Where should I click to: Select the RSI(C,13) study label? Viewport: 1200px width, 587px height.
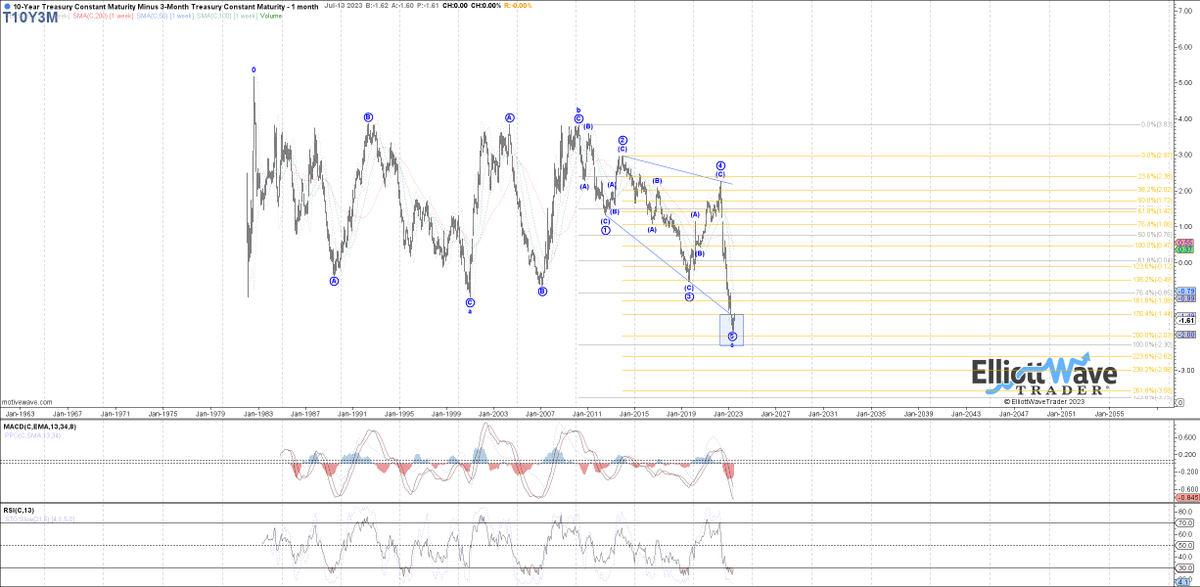[18, 511]
